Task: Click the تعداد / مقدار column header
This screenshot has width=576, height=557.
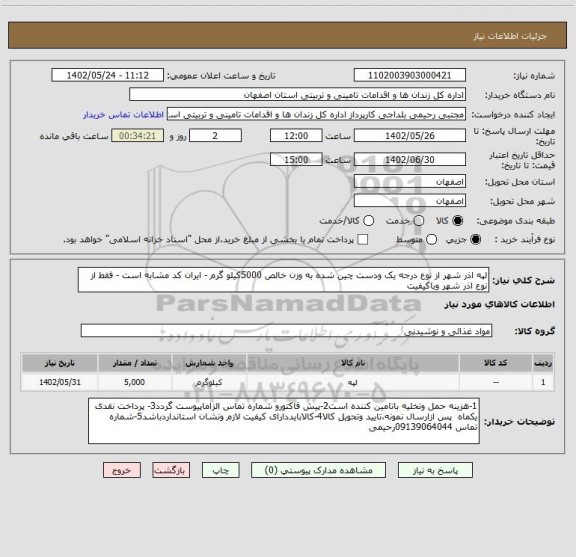Action: (x=134, y=363)
